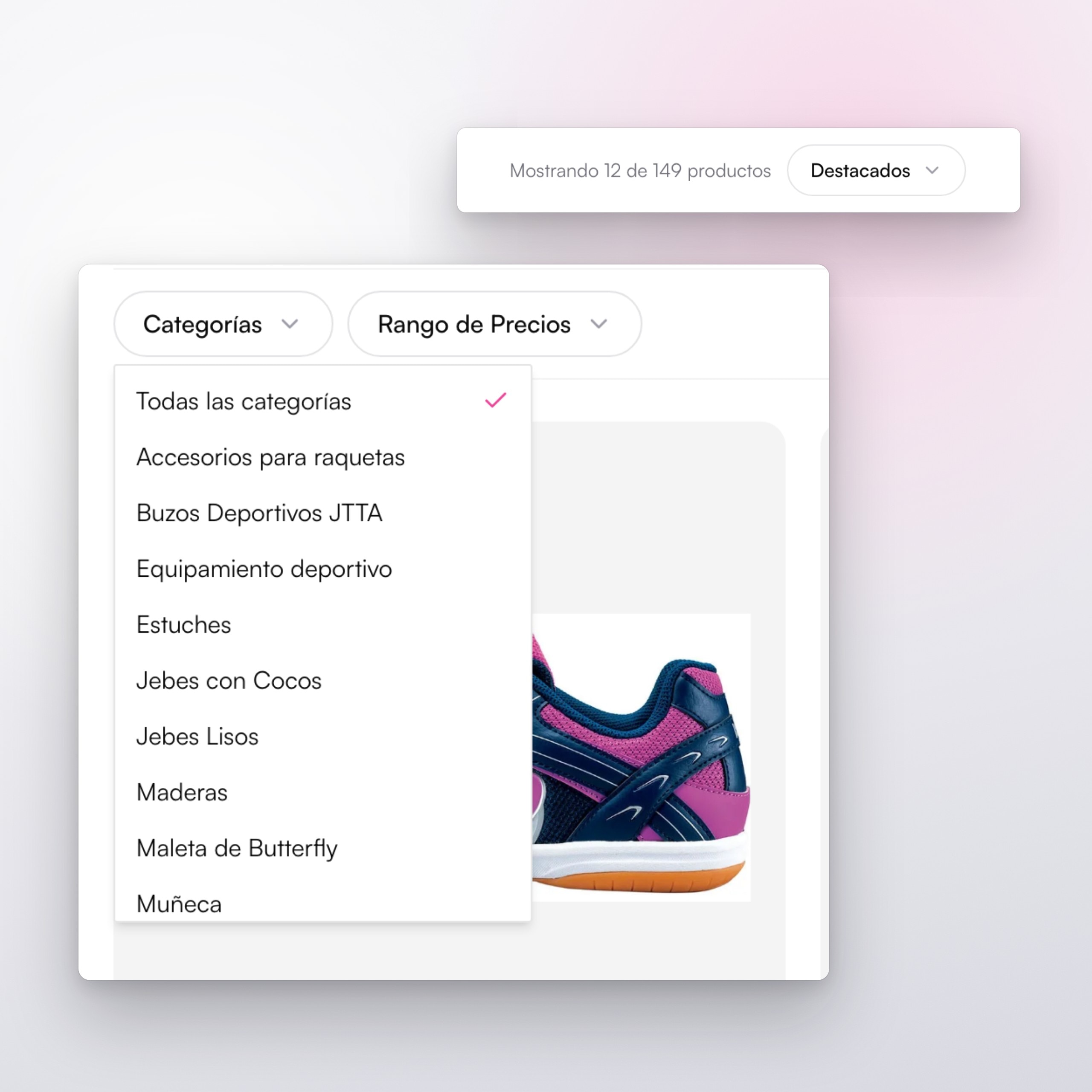Choose Accesorios para raquetas category
This screenshot has width=1092, height=1092.
point(323,457)
